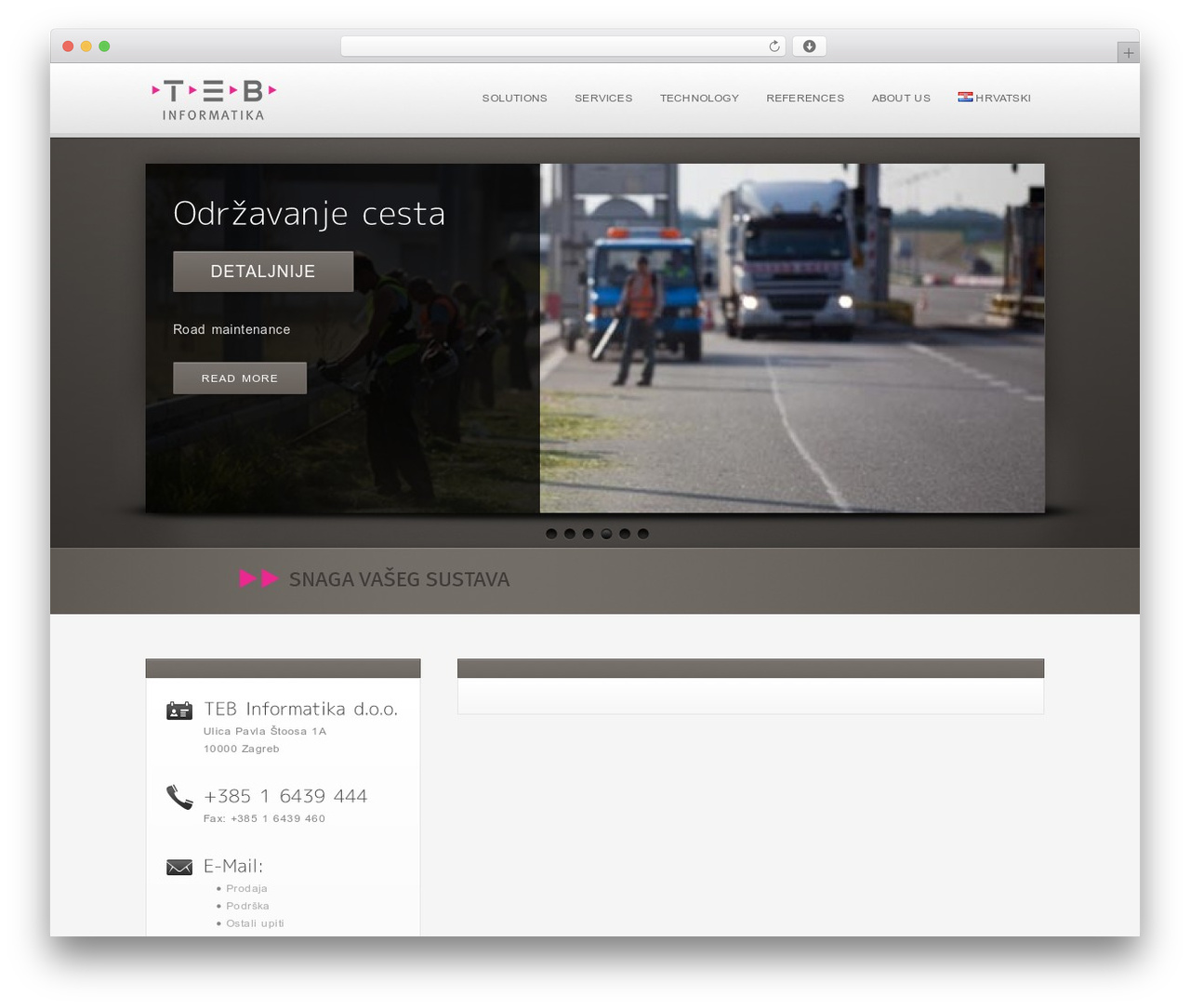The width and height of the screenshot is (1190, 1008).
Task: Click the TEB Informatika logo
Action: coord(214,100)
